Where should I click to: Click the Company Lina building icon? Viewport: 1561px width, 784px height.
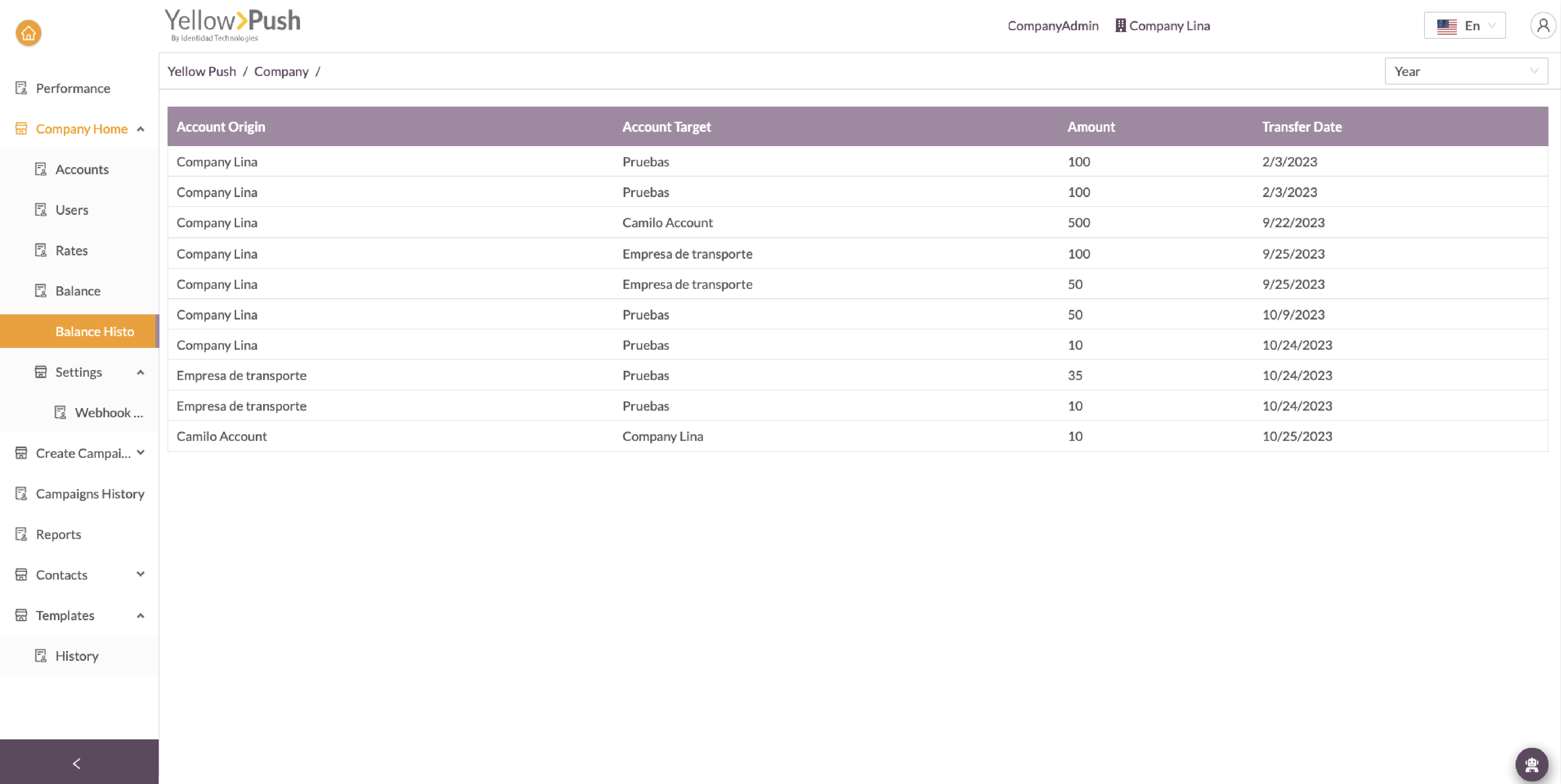pyautogui.click(x=1120, y=25)
